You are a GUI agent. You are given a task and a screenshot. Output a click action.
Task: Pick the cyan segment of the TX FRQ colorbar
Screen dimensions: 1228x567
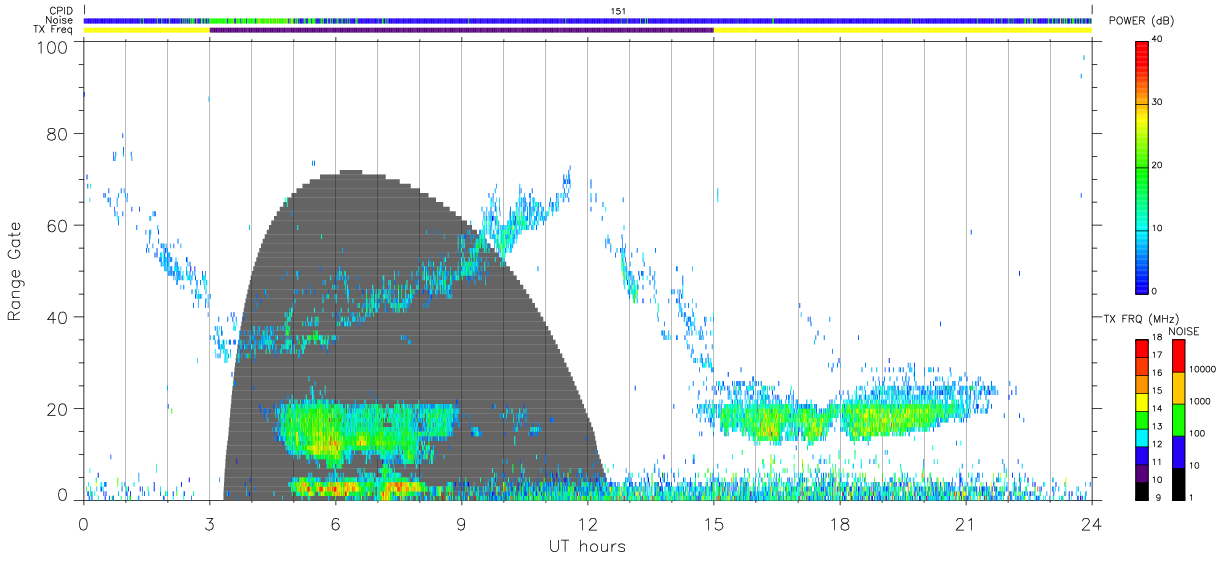pyautogui.click(x=1141, y=436)
